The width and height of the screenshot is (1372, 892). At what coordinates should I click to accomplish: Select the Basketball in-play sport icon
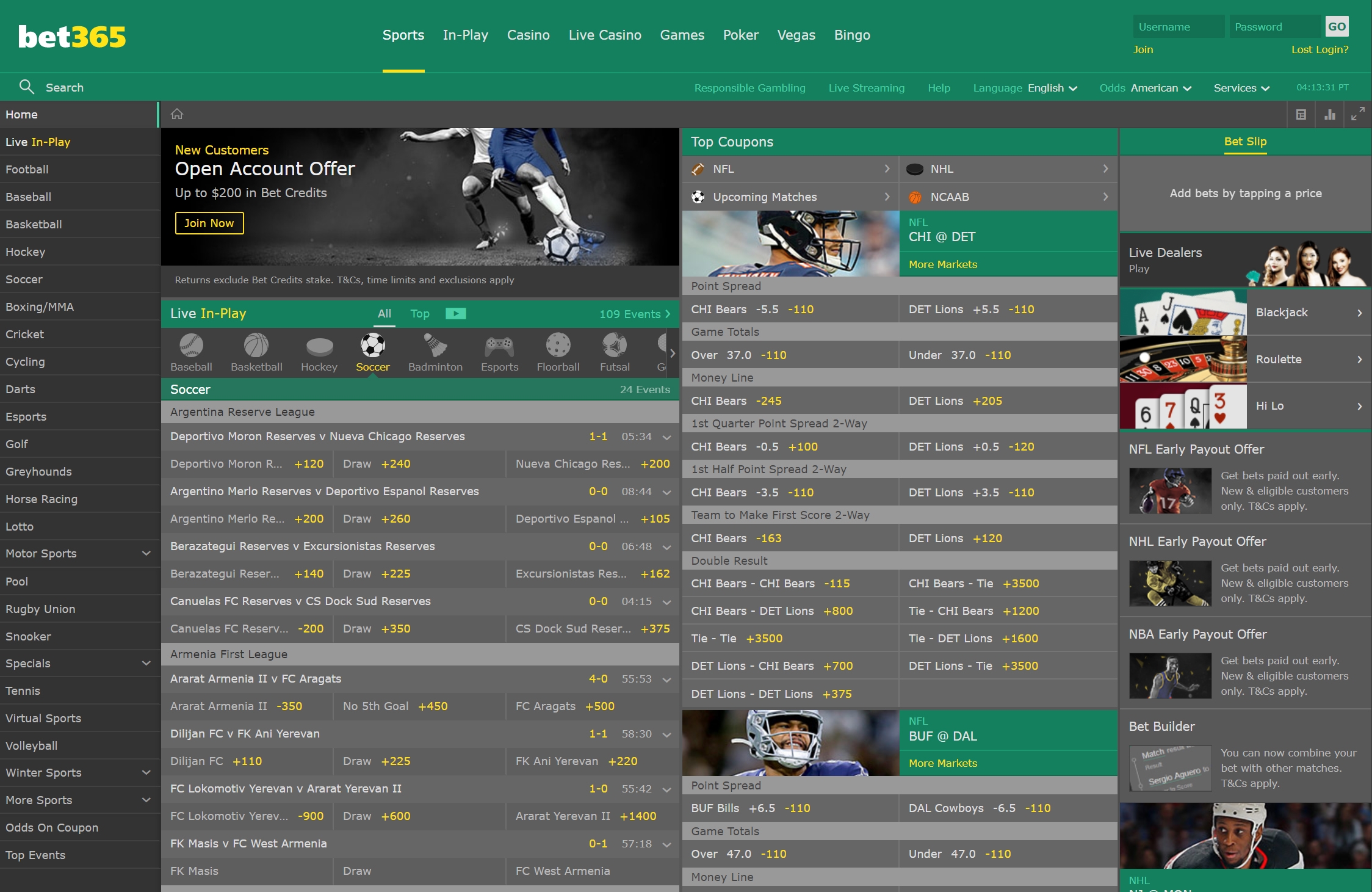256,346
